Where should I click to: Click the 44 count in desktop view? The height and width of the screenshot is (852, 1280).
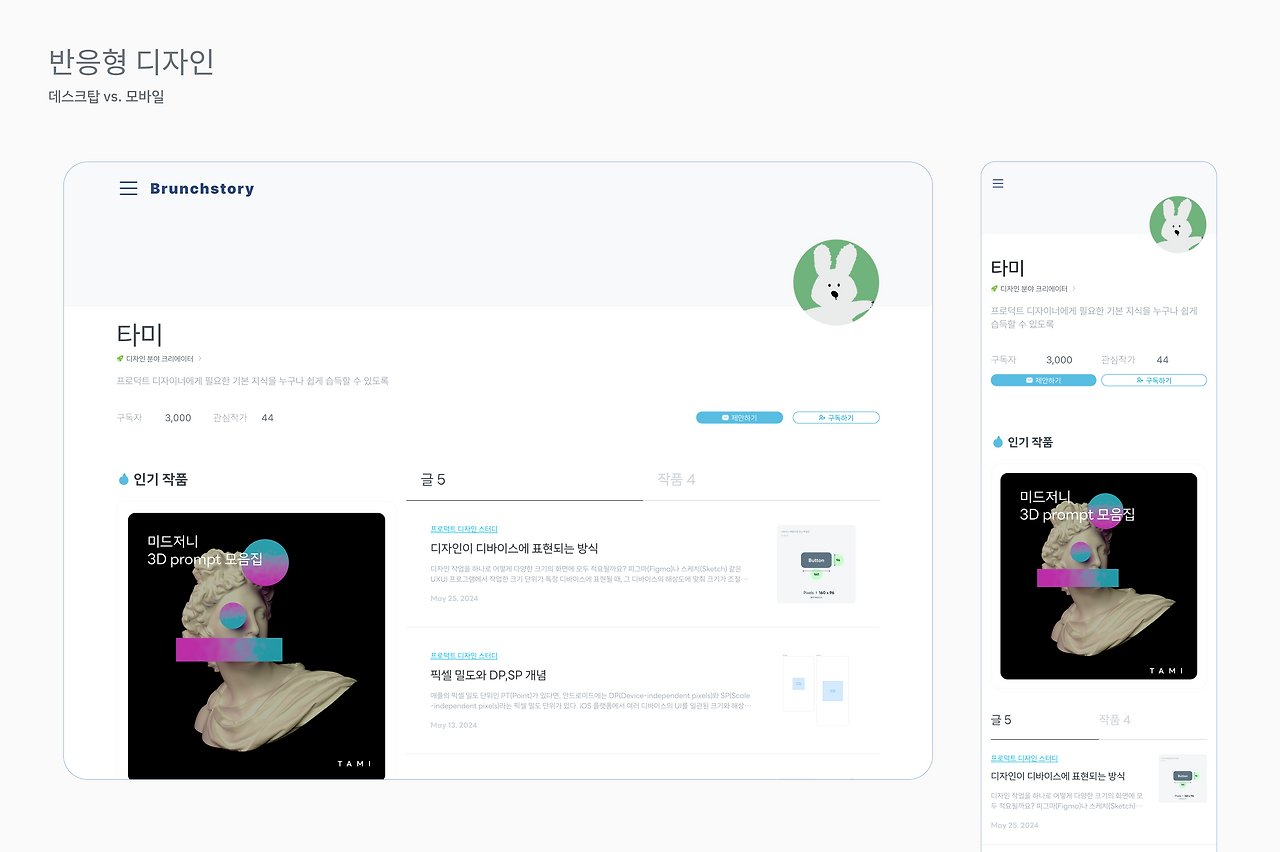click(267, 418)
